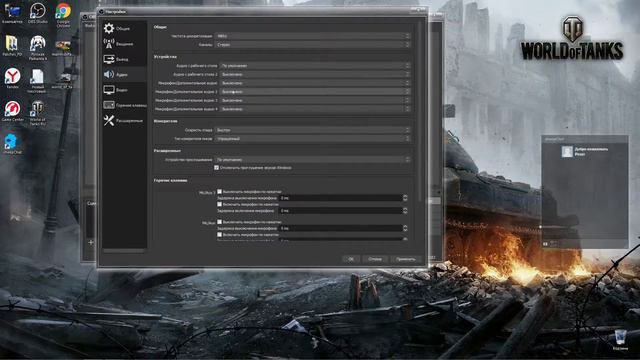Adjust Mic/Aux 1 unmute delay stepper
This screenshot has height=360, width=640.
(405, 211)
